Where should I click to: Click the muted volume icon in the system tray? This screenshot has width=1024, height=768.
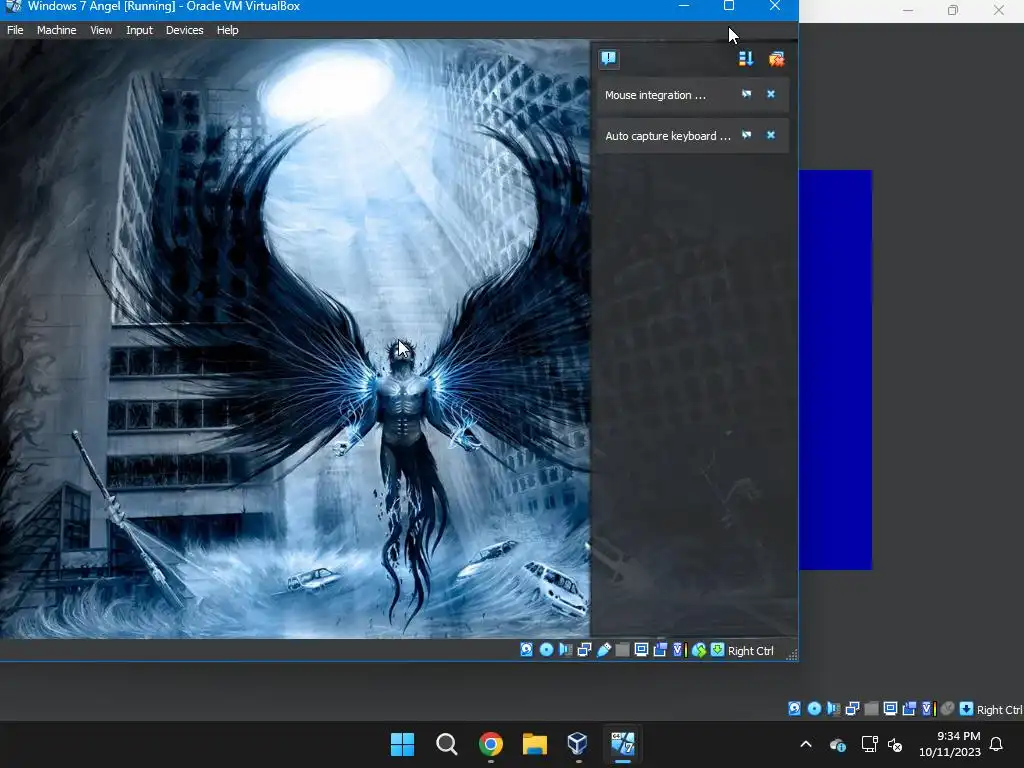click(x=895, y=744)
